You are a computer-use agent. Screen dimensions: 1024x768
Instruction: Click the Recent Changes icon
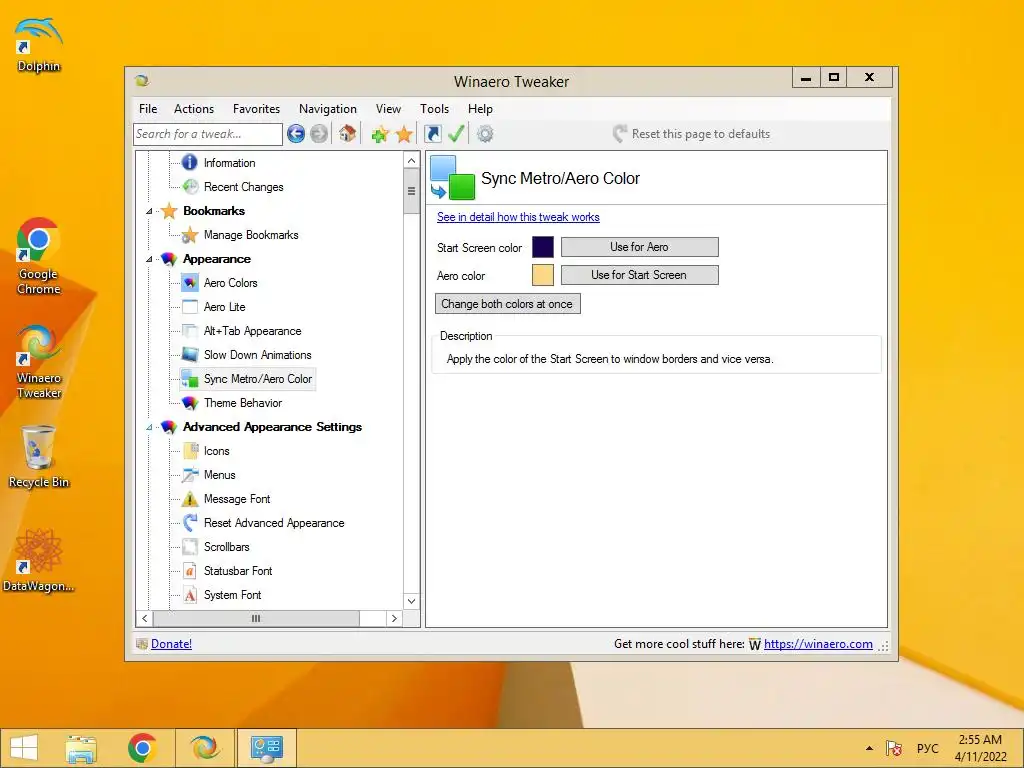tap(190, 186)
